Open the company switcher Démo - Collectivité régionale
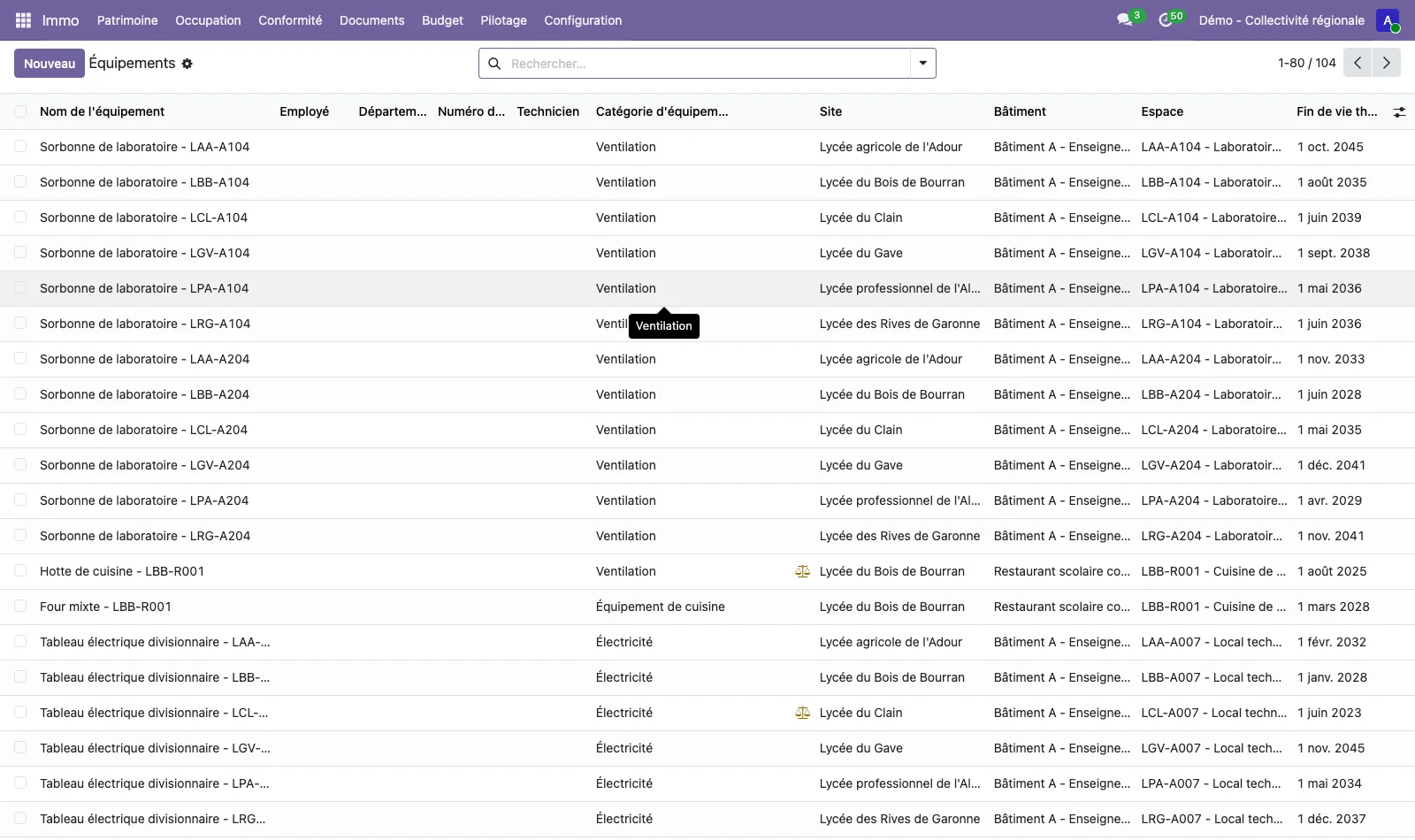This screenshot has width=1415, height=840. [x=1281, y=20]
